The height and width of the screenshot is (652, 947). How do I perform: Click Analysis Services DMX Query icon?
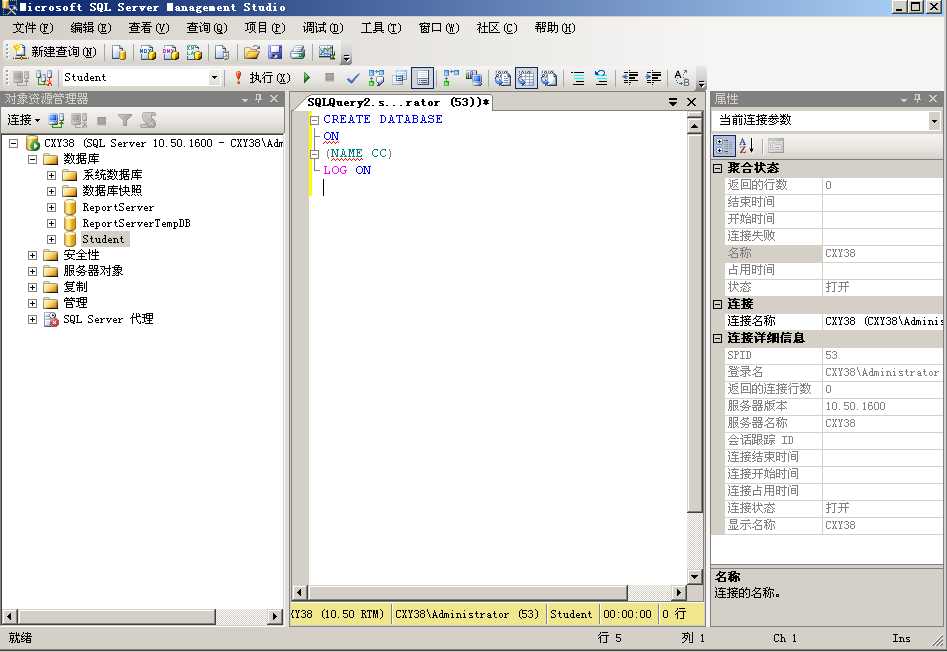click(171, 53)
